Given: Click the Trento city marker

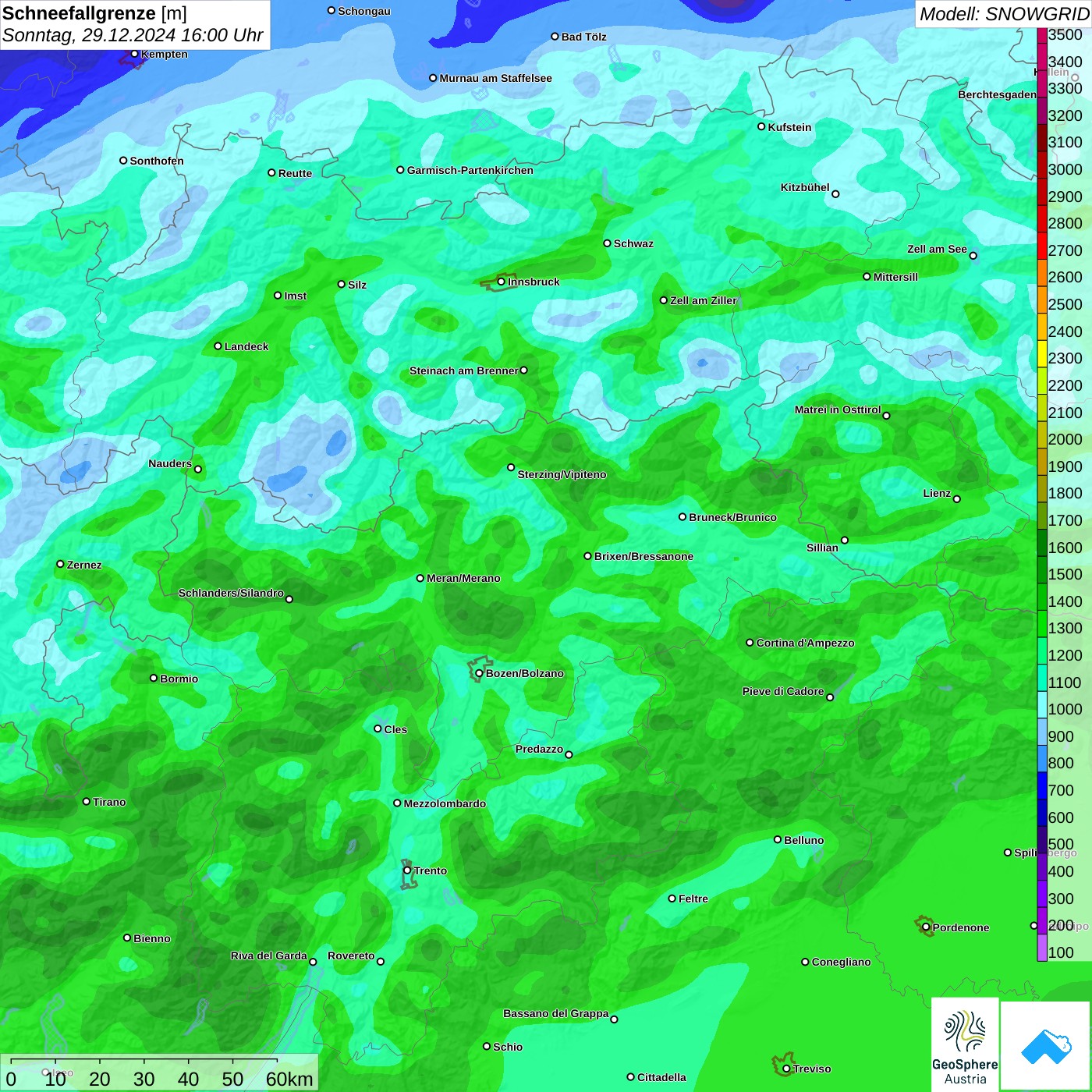Looking at the screenshot, I should pyautogui.click(x=407, y=870).
